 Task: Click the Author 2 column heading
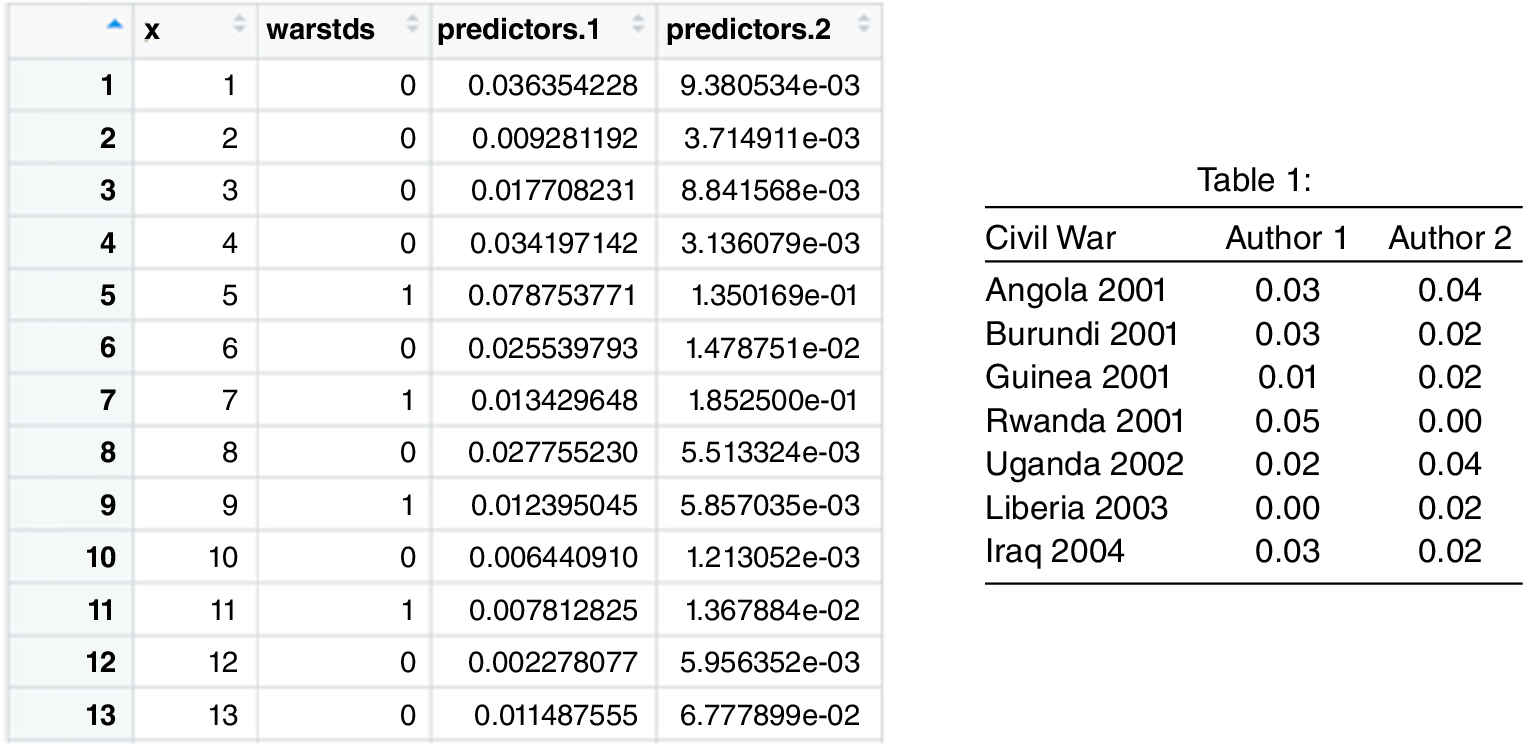1449,238
